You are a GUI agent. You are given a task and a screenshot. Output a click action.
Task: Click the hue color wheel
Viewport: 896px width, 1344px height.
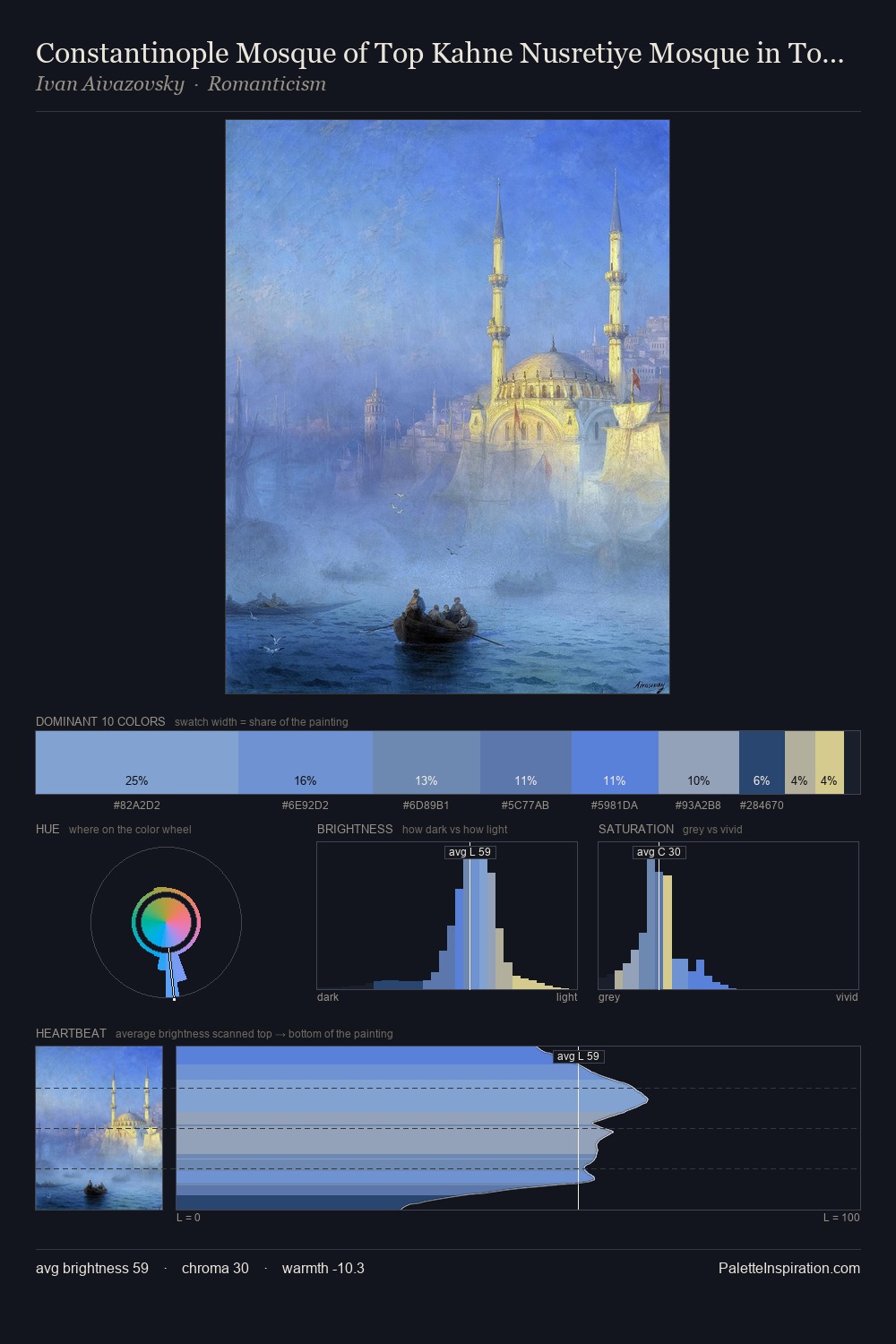click(x=166, y=922)
